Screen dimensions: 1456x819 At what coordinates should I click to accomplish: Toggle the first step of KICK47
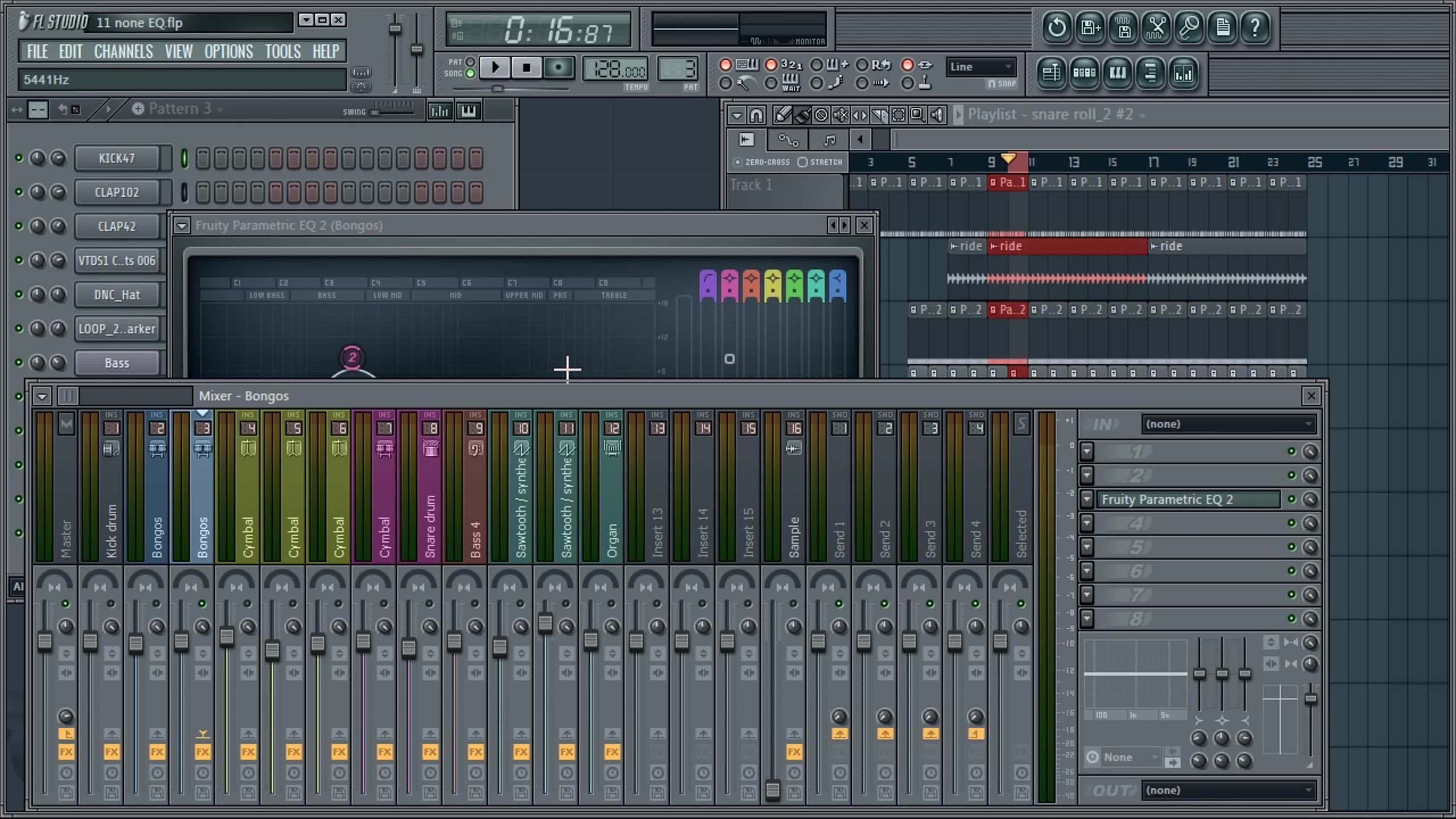click(x=202, y=158)
